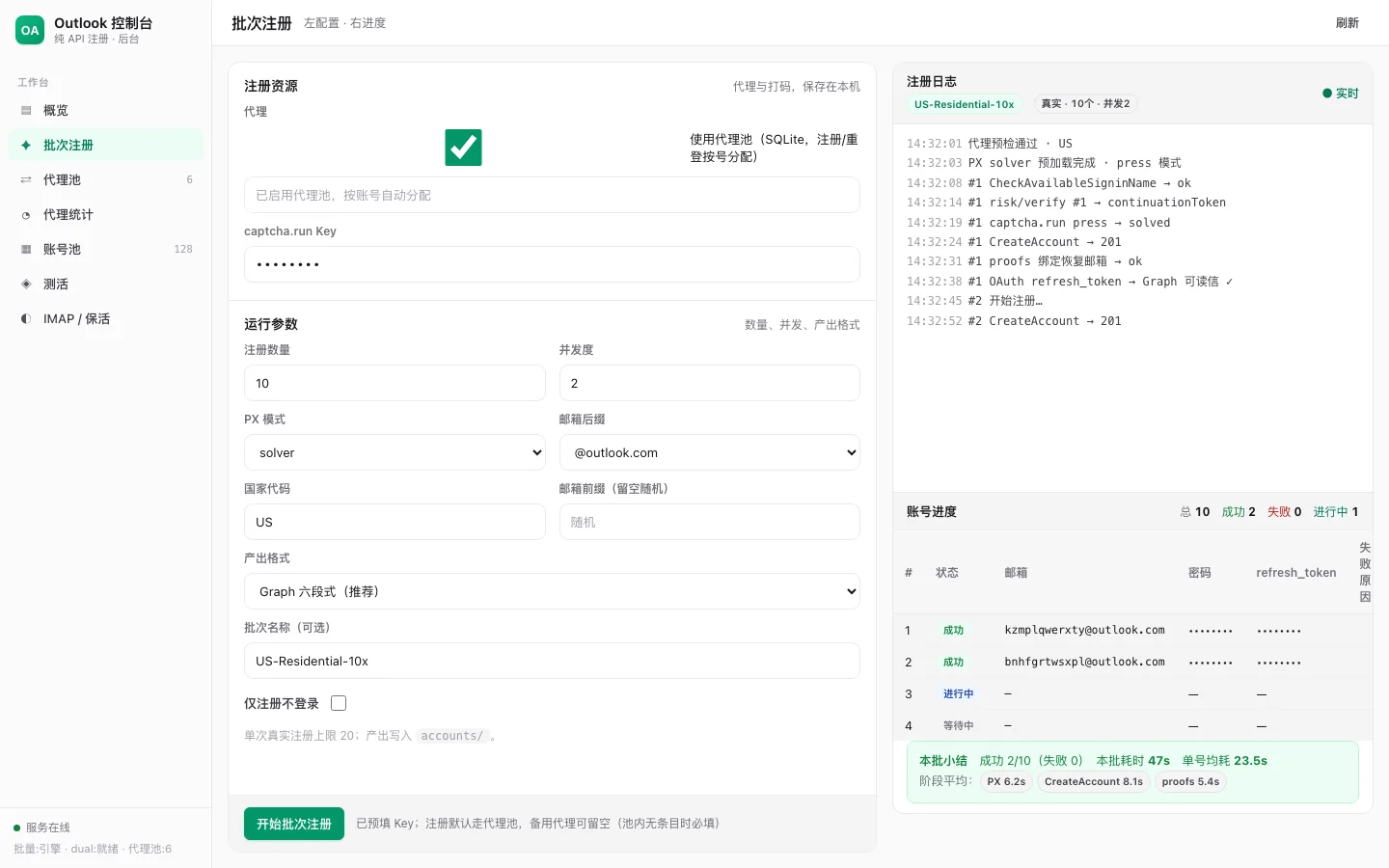The height and width of the screenshot is (868, 1389).
Task: Select 批次注册 in the sidebar
Action: pyautogui.click(x=106, y=146)
